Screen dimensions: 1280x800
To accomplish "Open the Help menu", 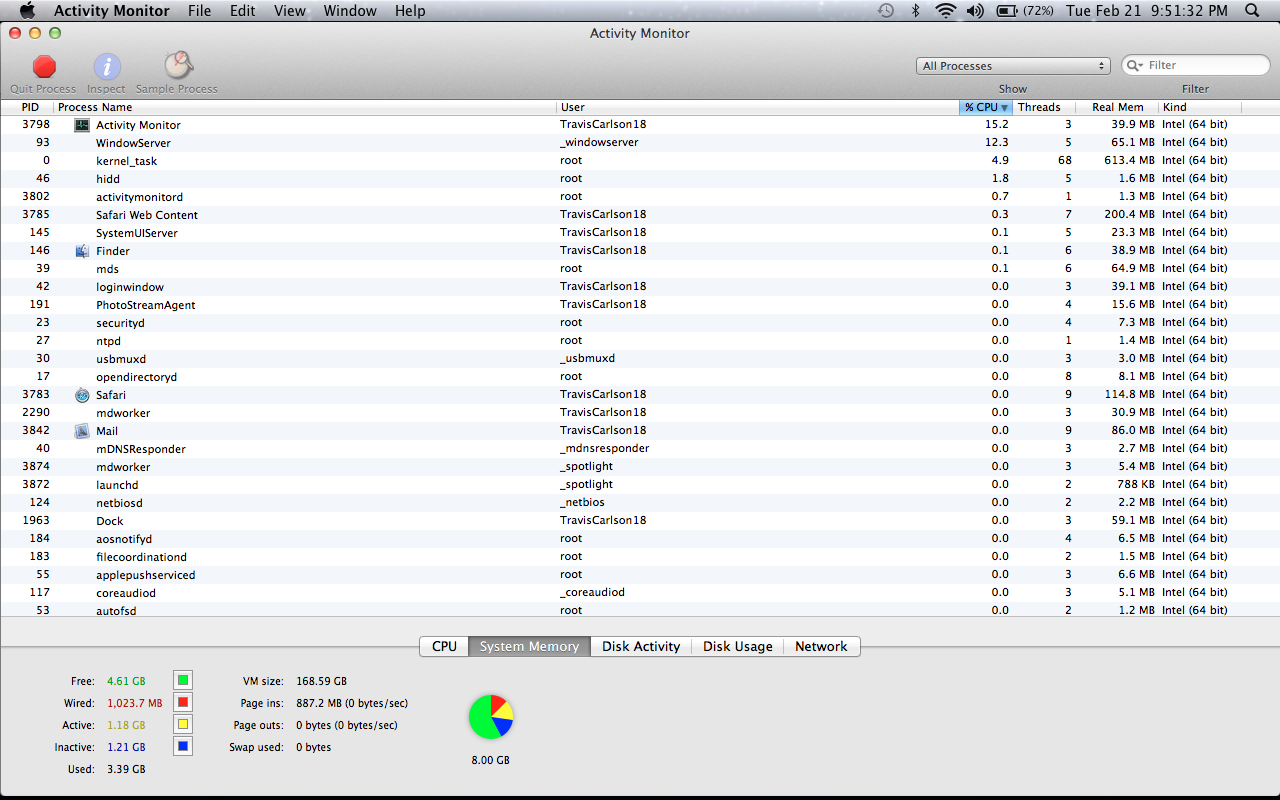I will click(410, 11).
